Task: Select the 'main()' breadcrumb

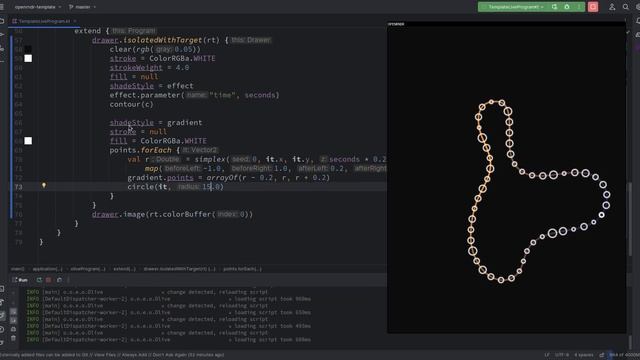Action: (x=18, y=269)
